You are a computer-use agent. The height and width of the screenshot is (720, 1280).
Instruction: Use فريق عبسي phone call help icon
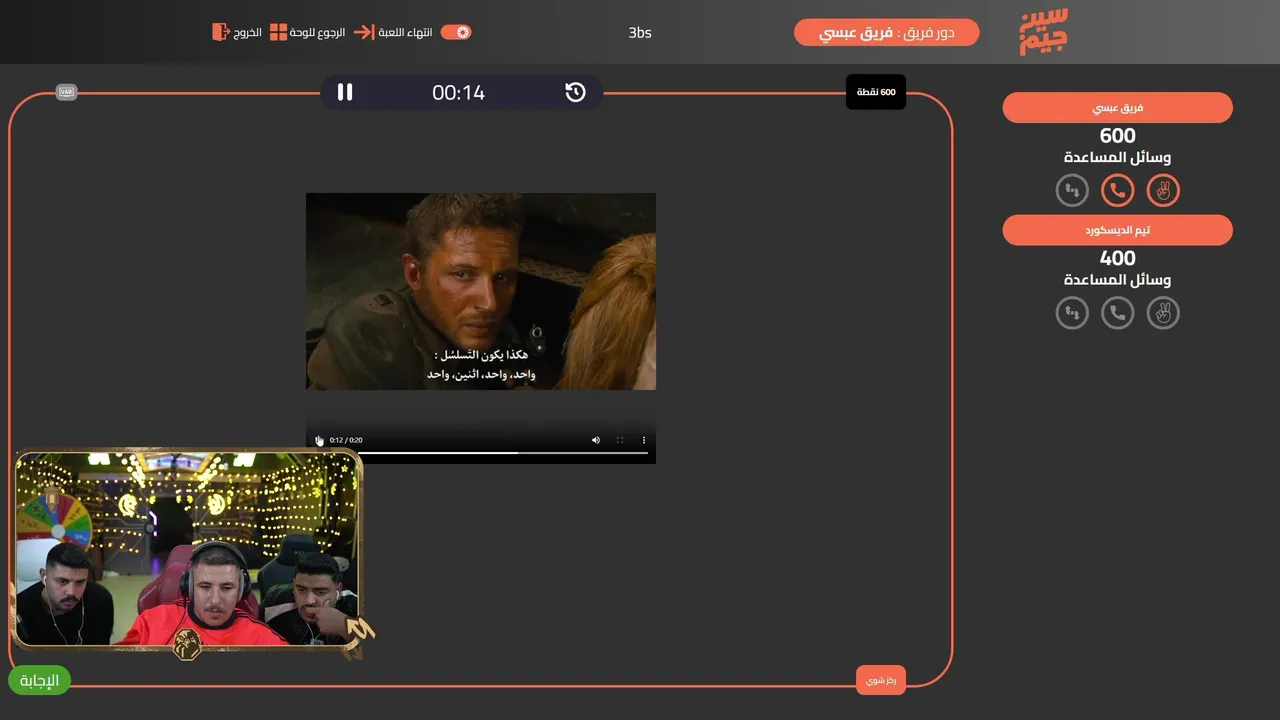click(1118, 190)
